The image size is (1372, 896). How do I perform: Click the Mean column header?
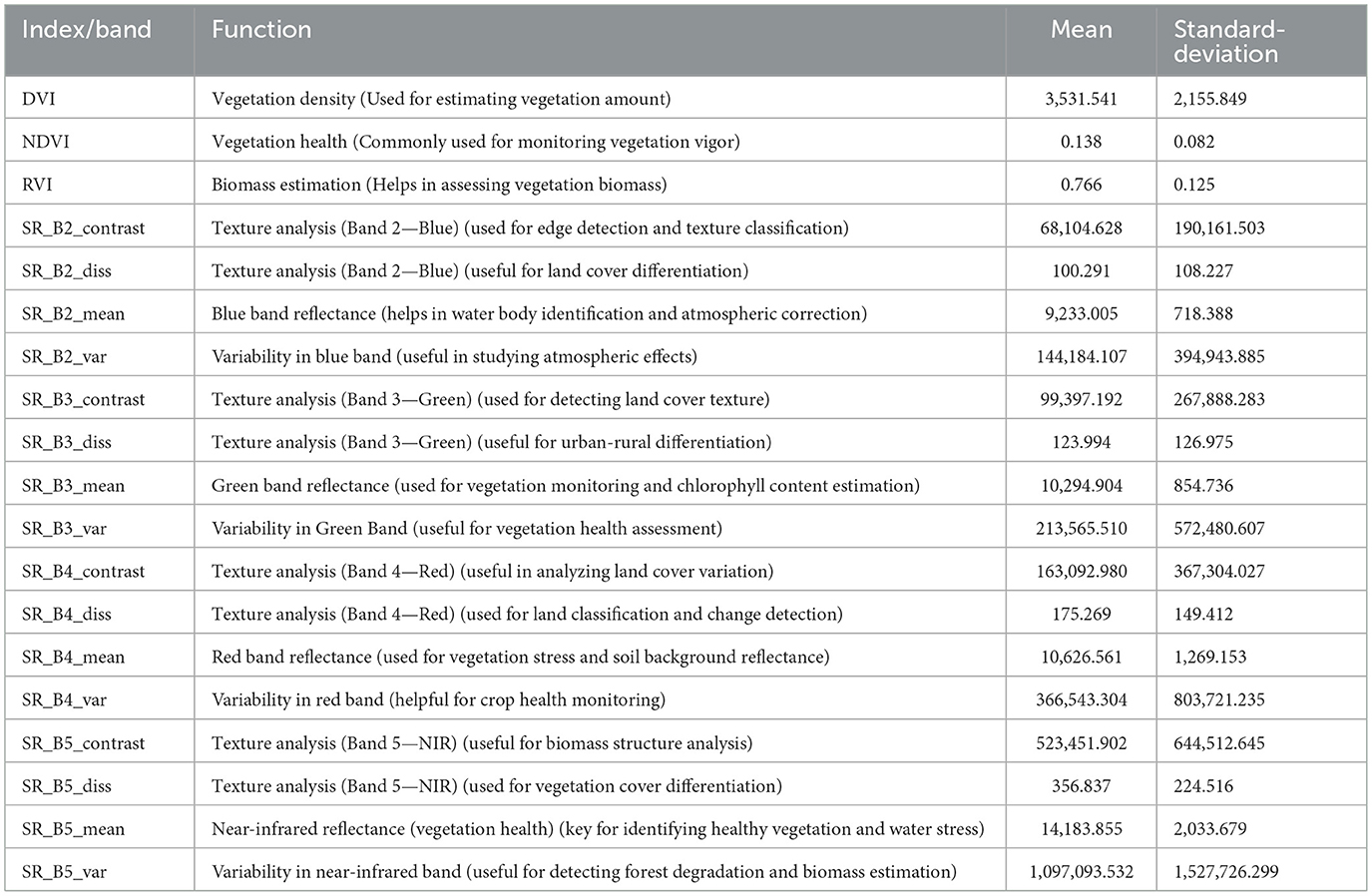pos(1081,30)
